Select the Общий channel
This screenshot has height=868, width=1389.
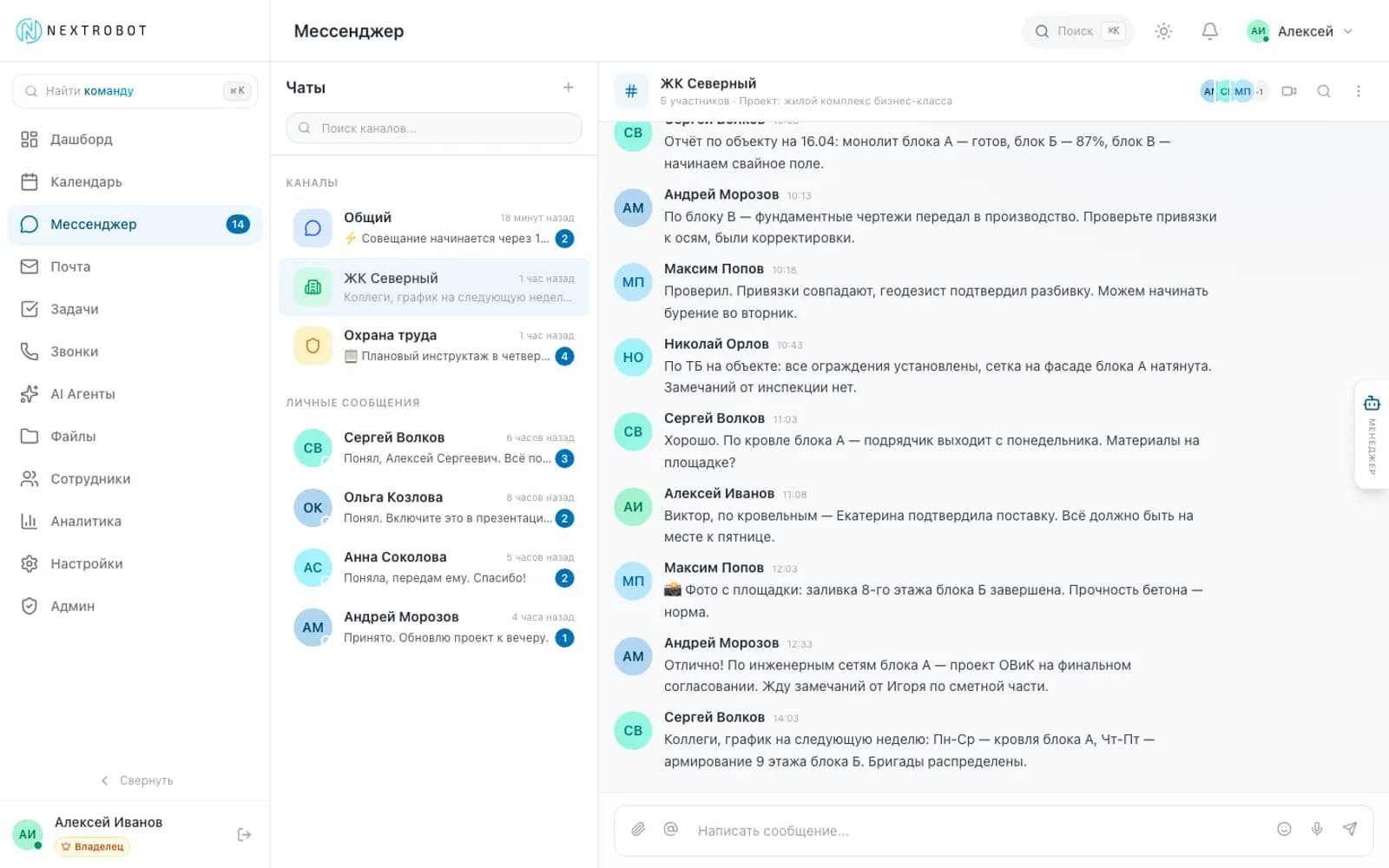tap(434, 227)
